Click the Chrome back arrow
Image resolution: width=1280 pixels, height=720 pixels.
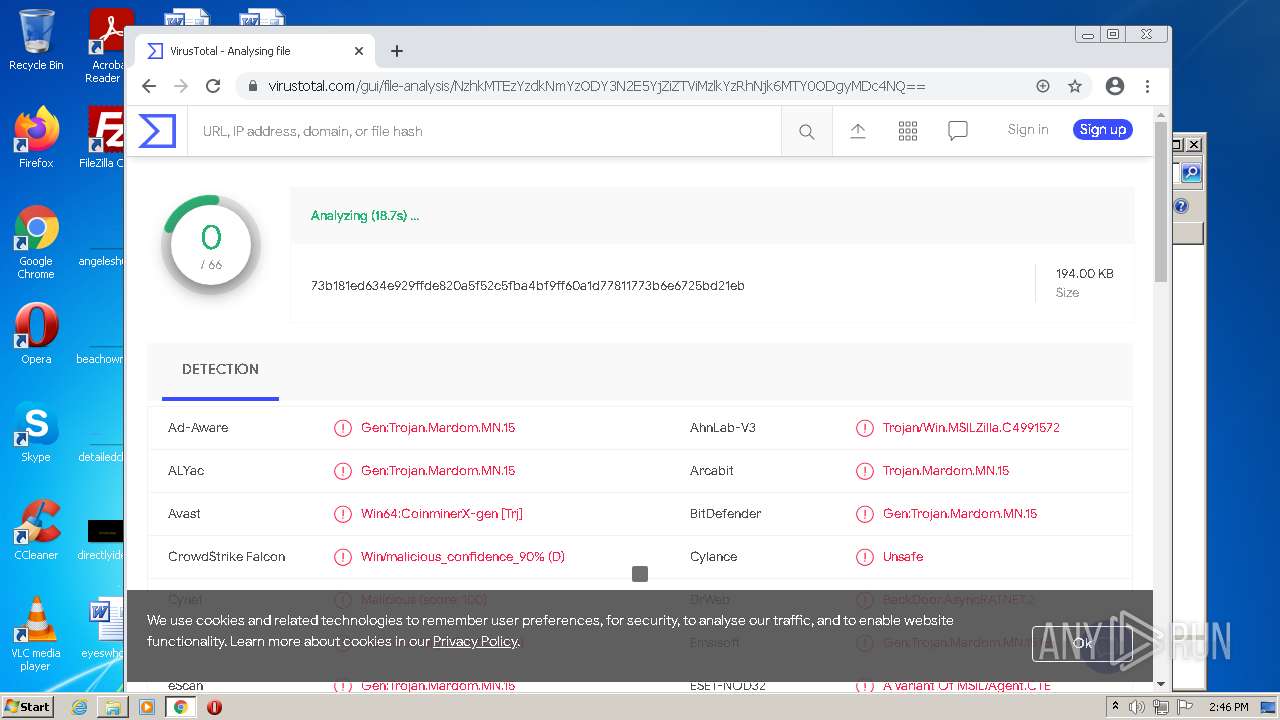pyautogui.click(x=149, y=86)
